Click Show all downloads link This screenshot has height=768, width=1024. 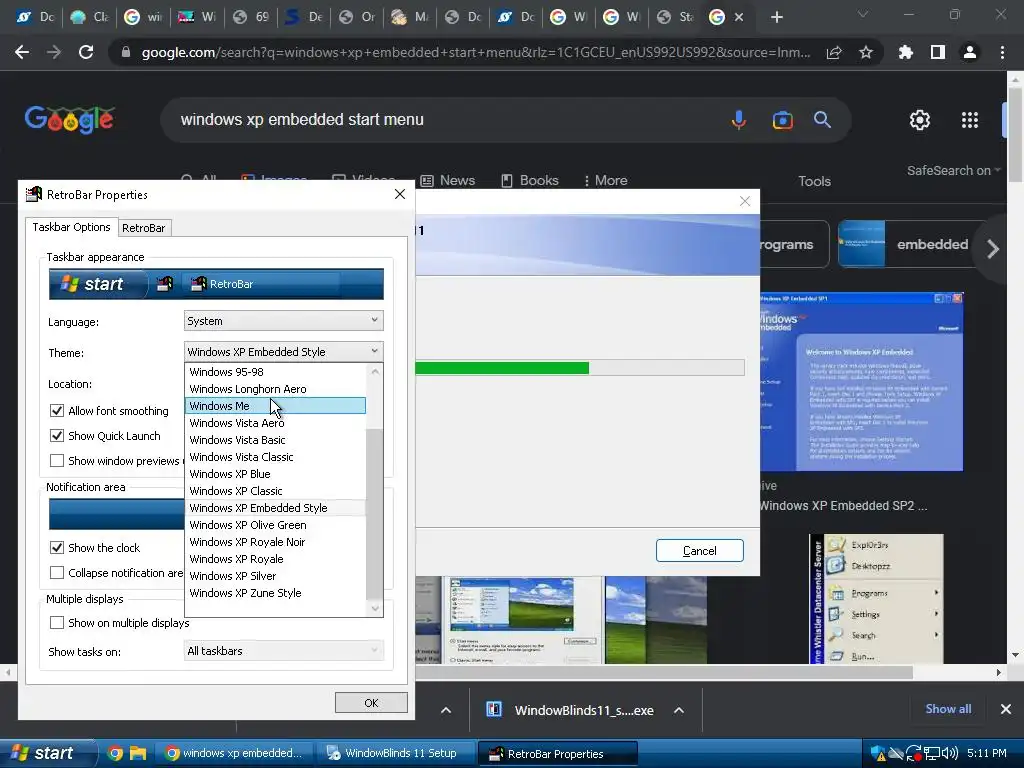[x=948, y=709]
